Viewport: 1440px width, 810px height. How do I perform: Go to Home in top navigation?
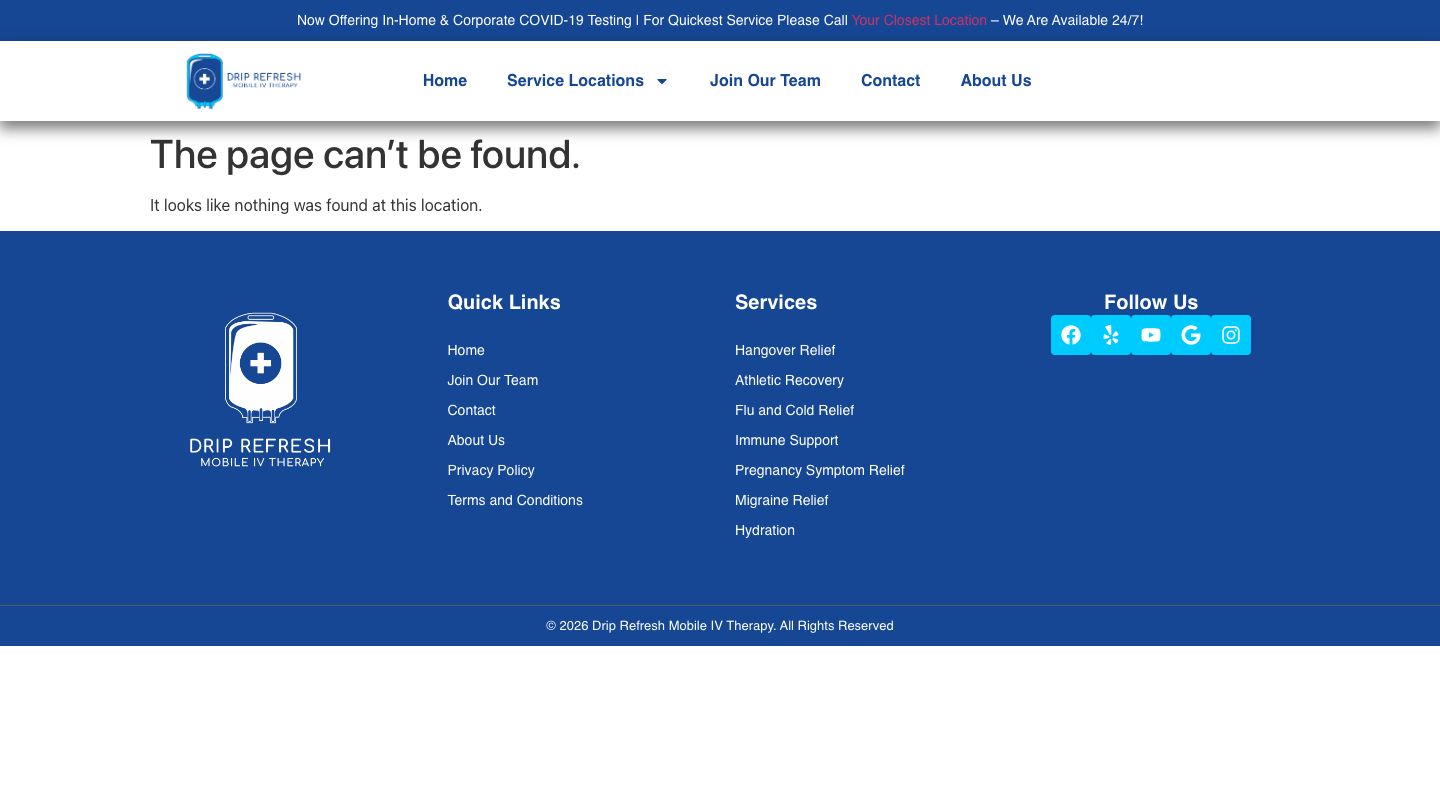point(444,81)
